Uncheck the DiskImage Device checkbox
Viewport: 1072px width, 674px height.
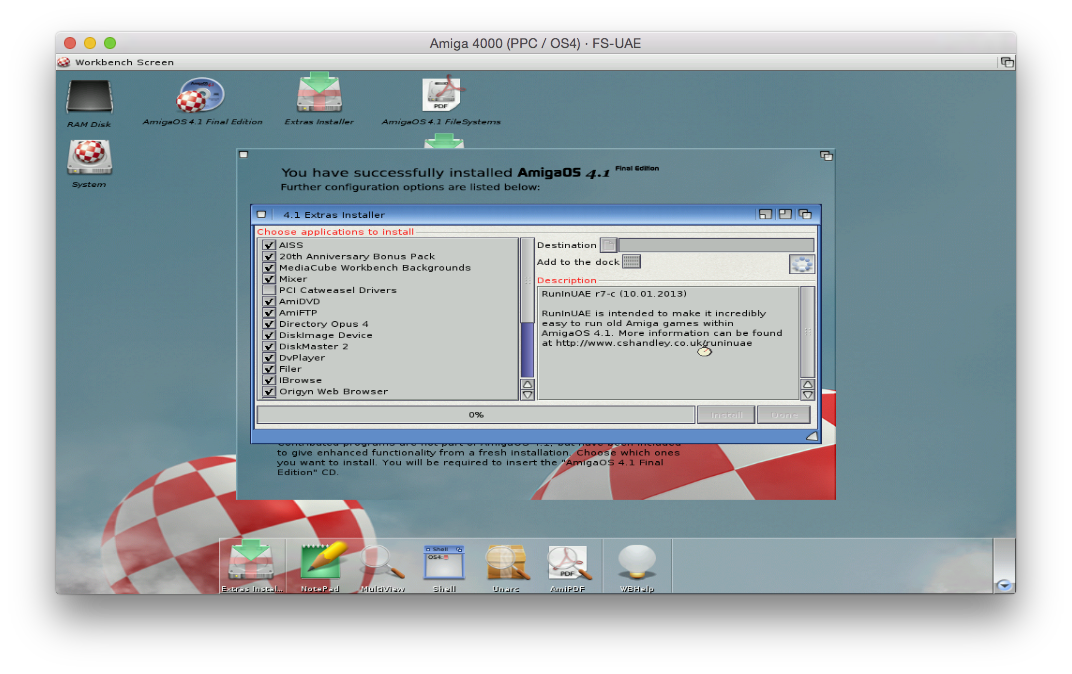point(269,335)
